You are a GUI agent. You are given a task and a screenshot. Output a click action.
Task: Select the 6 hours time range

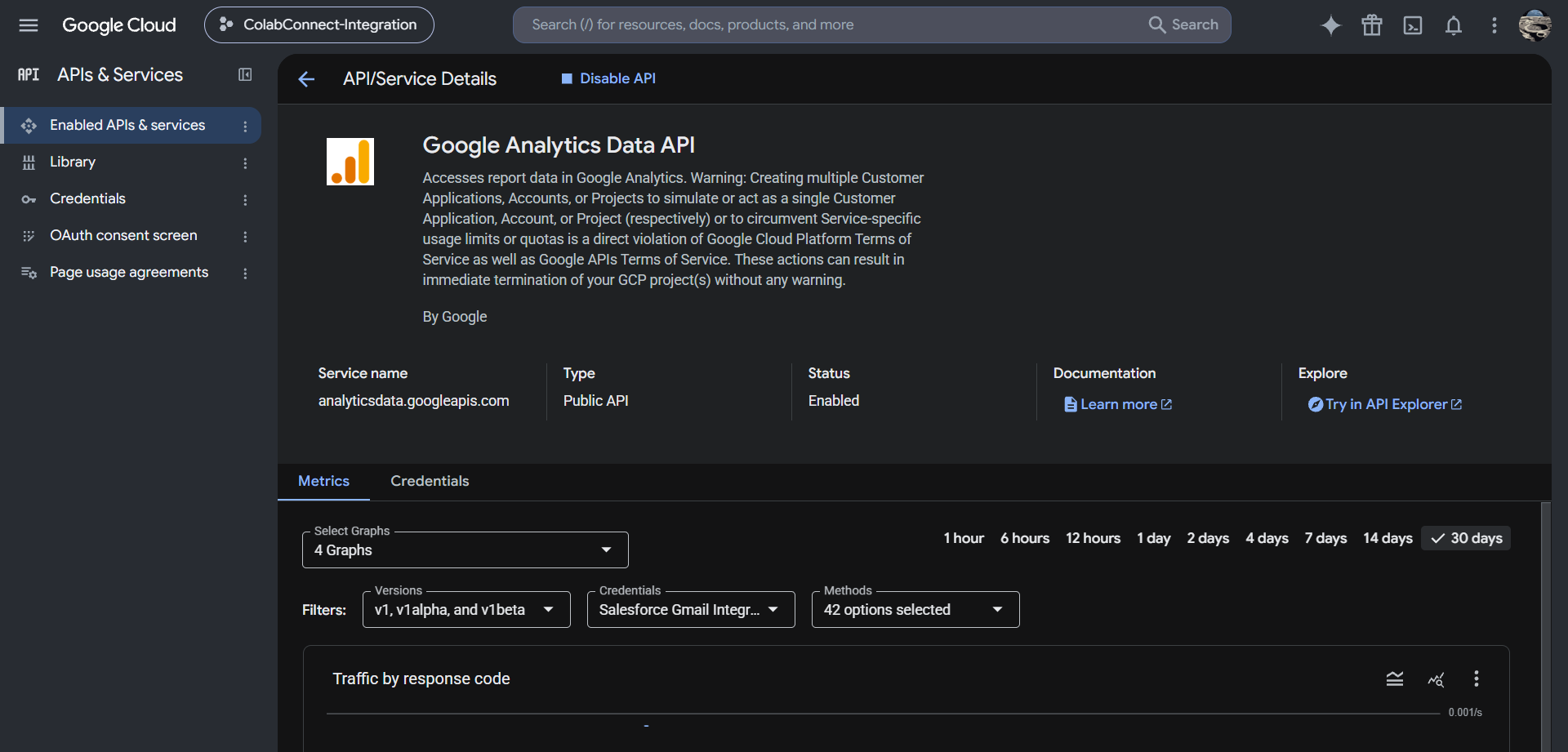(x=1025, y=538)
